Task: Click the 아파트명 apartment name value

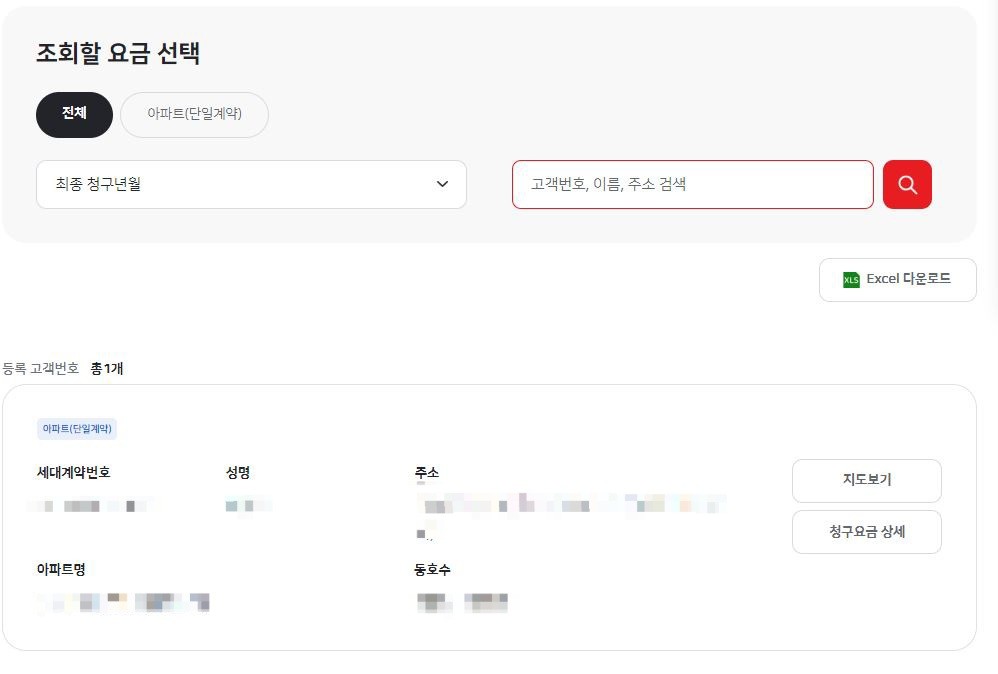Action: (120, 602)
